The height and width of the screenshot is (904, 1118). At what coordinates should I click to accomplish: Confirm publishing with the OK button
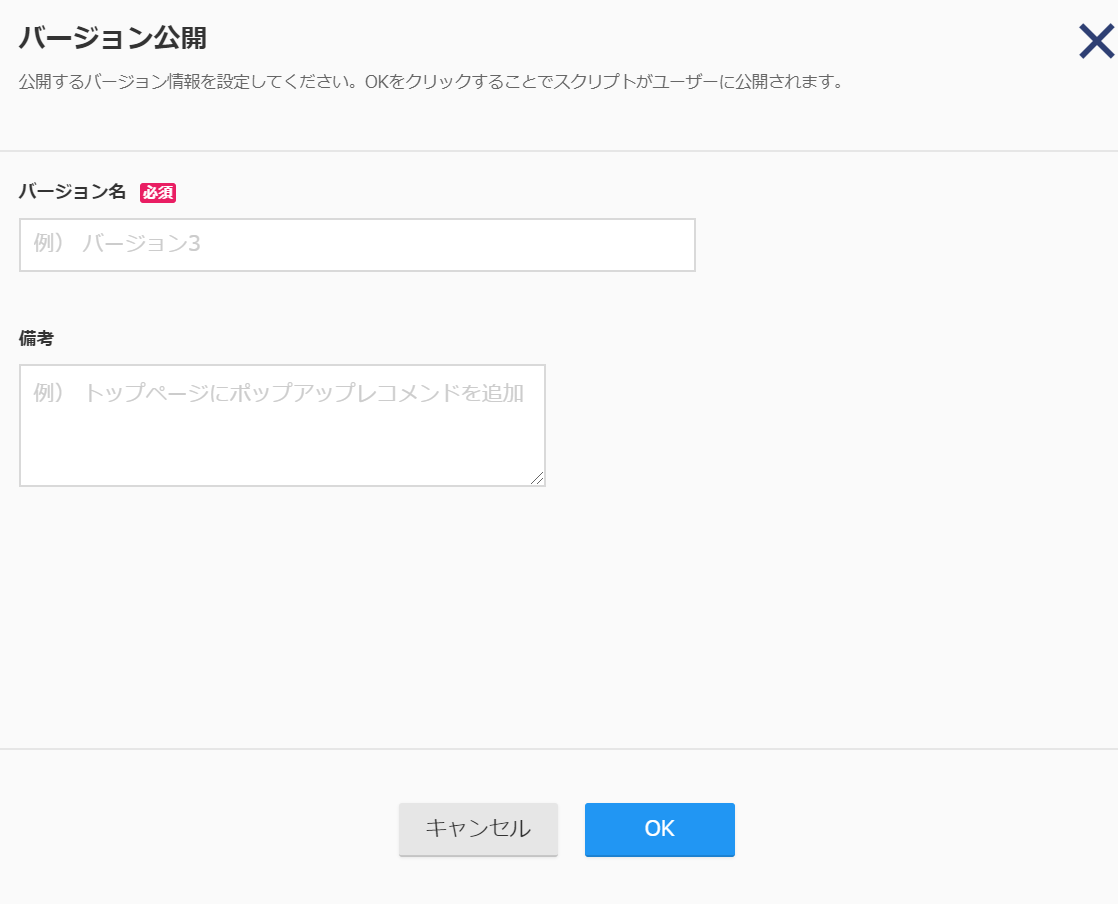660,829
